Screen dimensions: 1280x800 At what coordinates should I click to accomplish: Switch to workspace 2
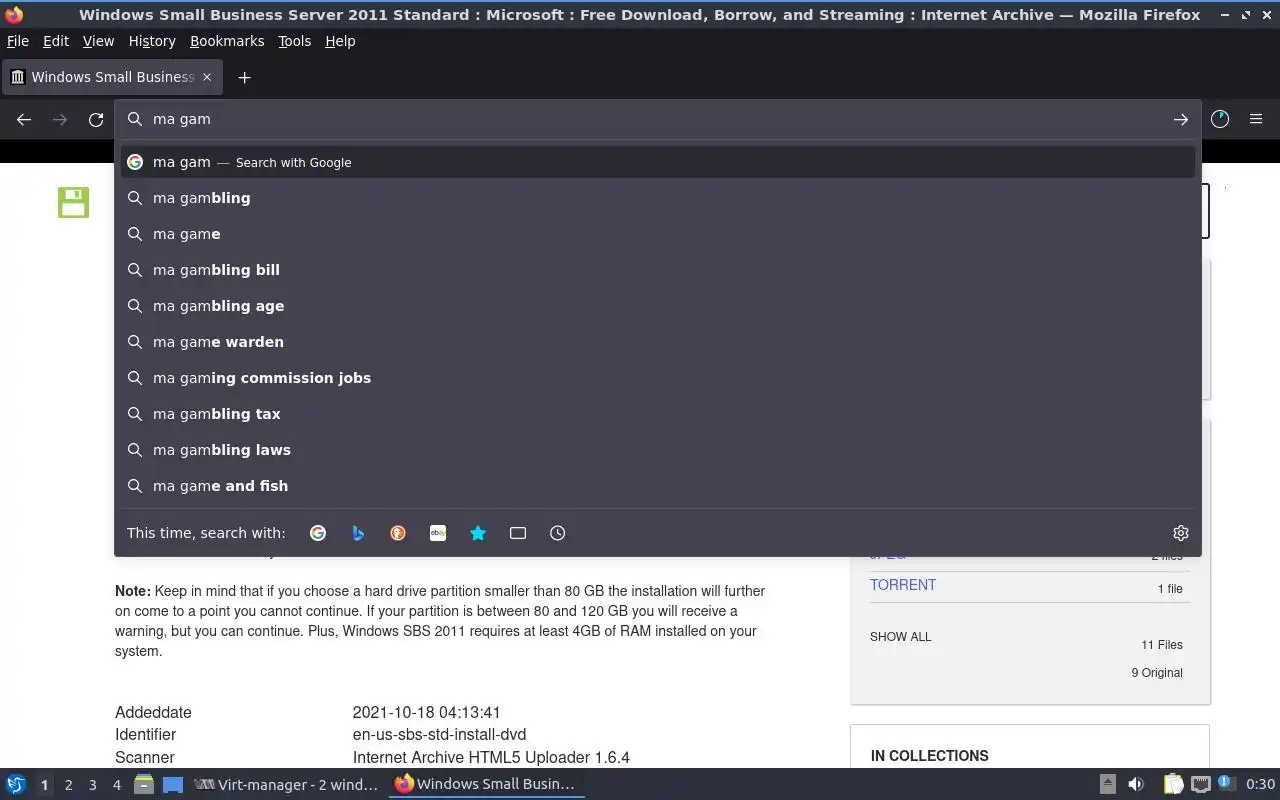tap(69, 785)
